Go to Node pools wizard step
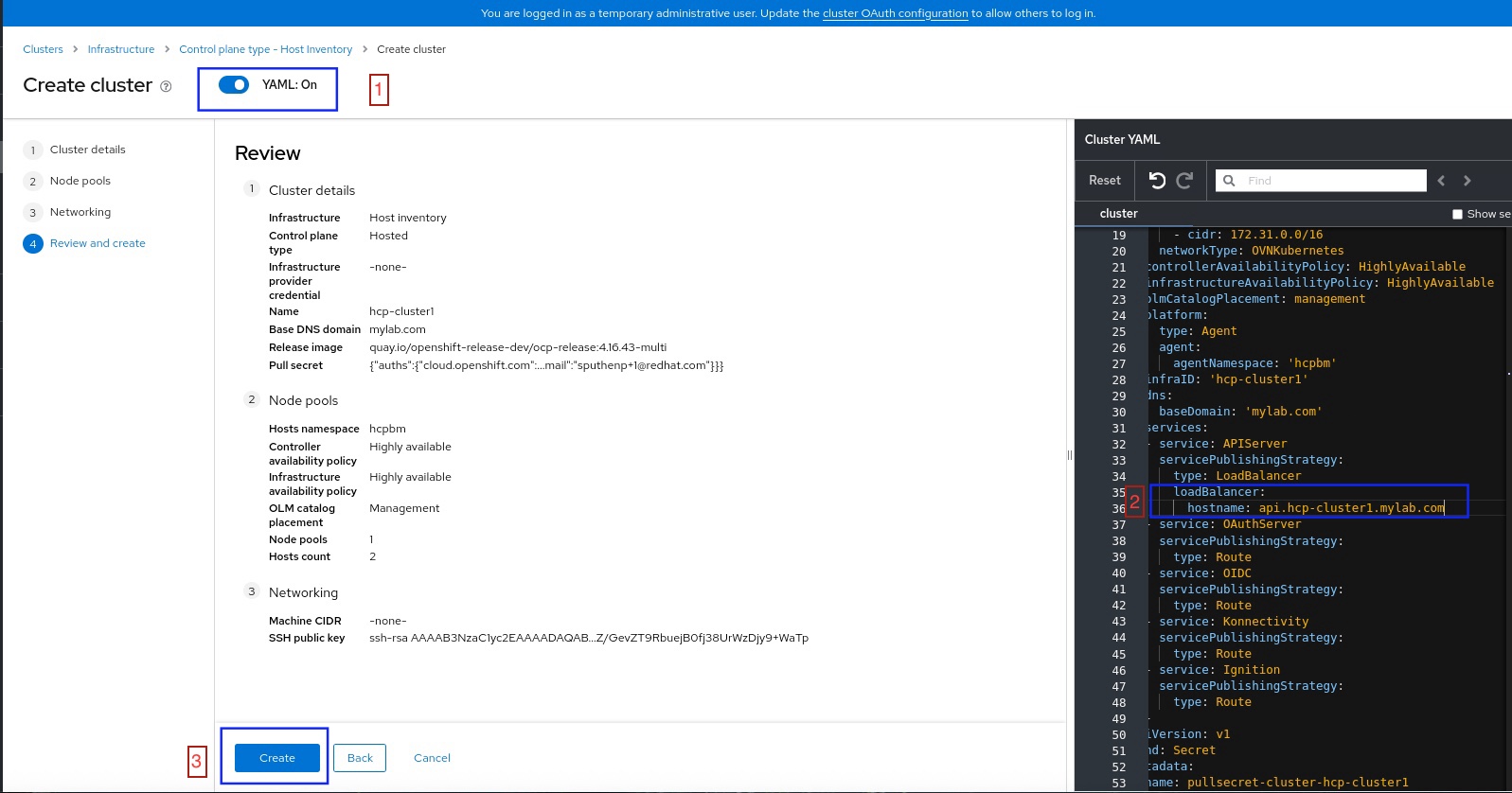 click(x=80, y=181)
